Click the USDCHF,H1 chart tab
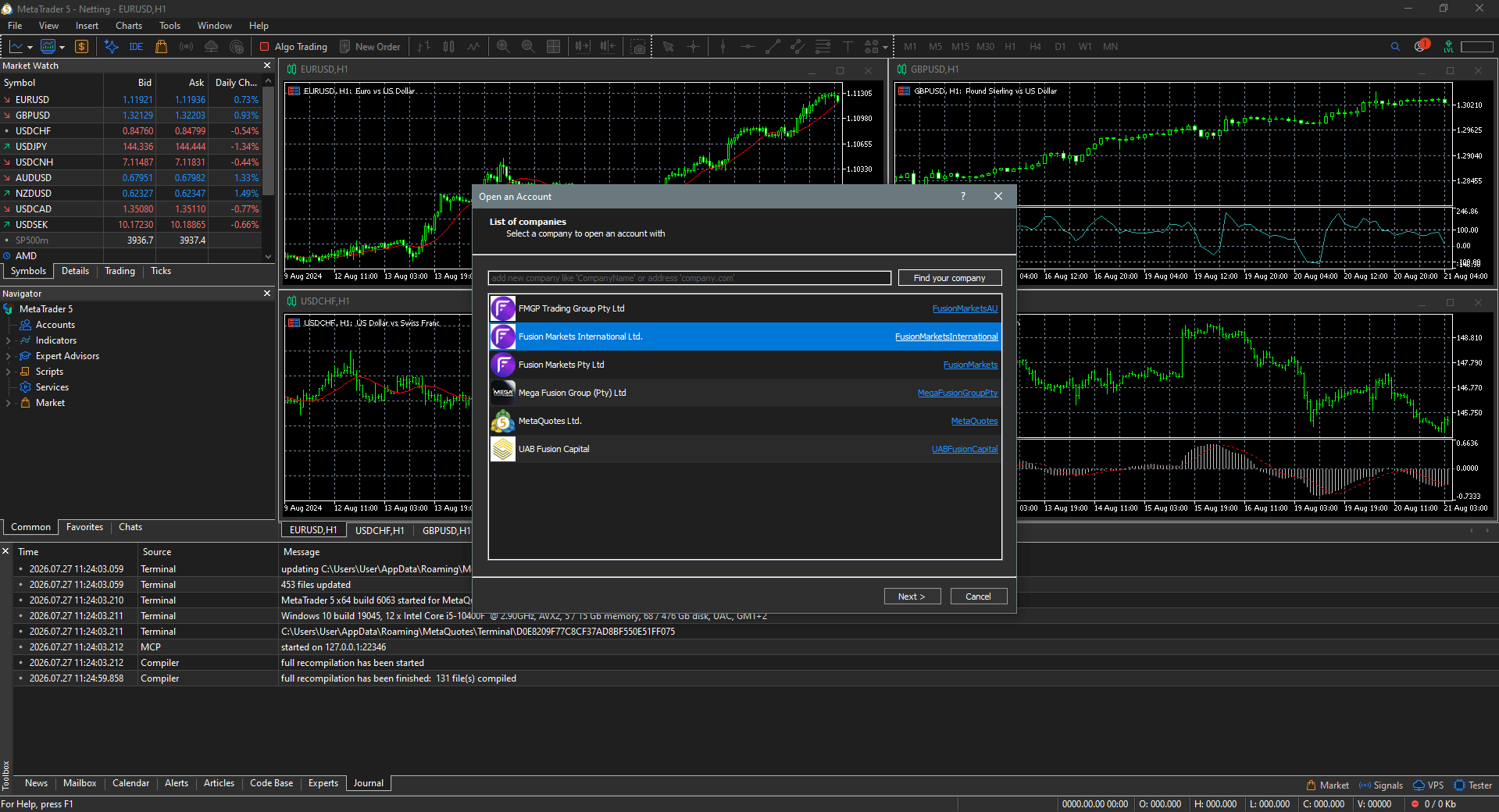Image resolution: width=1499 pixels, height=812 pixels. coord(380,530)
